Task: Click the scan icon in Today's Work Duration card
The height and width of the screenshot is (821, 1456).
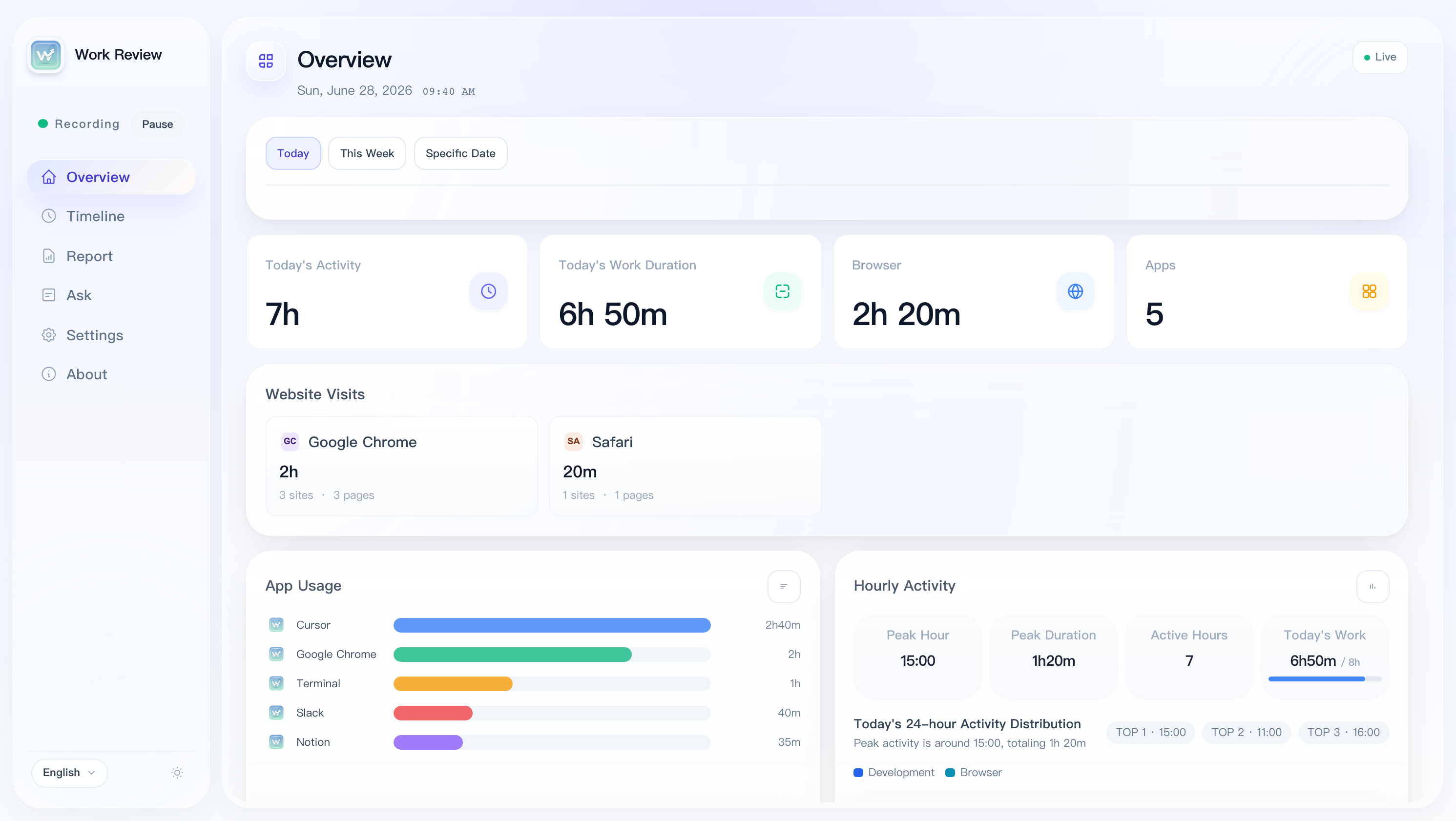Action: click(x=782, y=291)
